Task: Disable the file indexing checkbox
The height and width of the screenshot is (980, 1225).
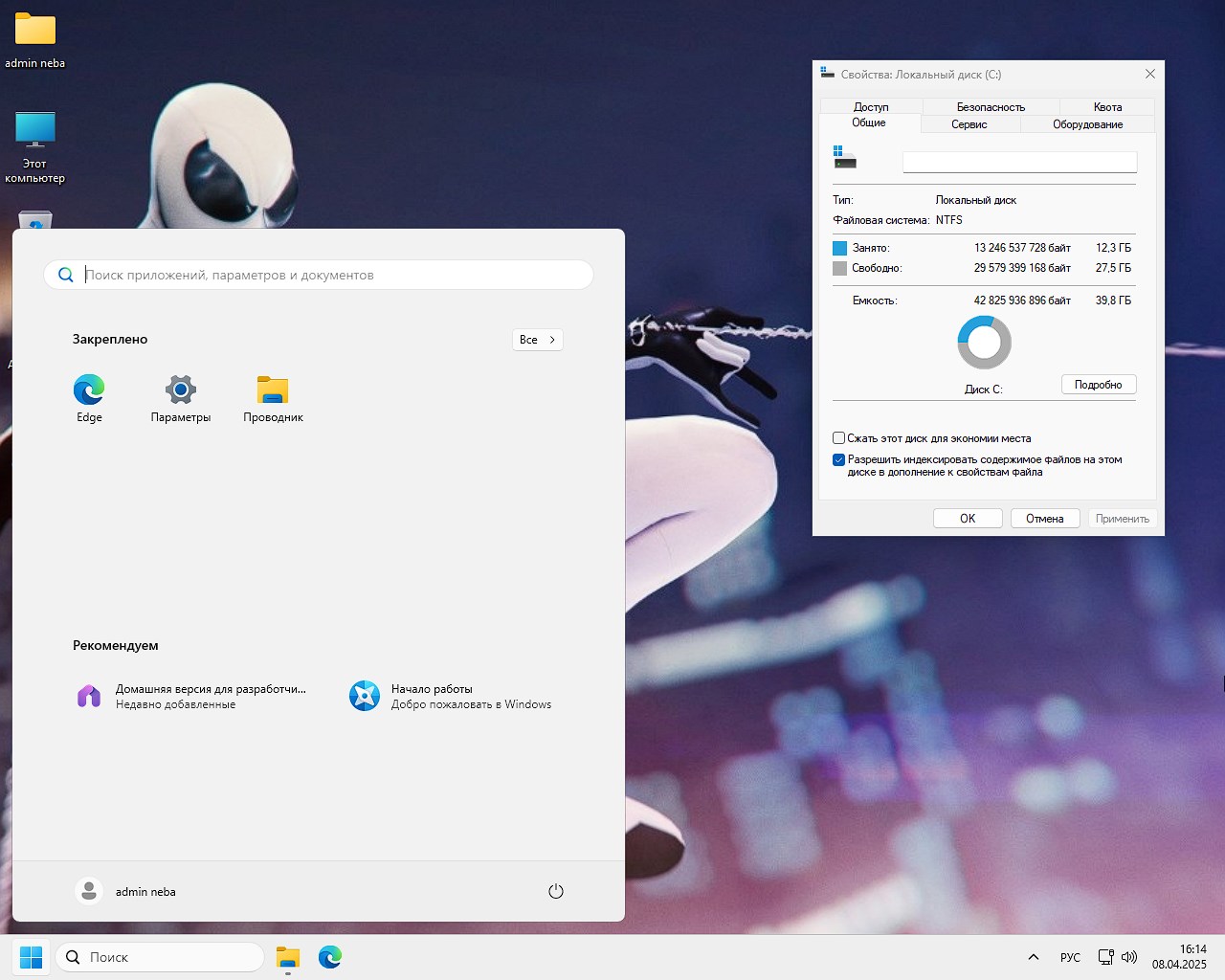Action: point(838,460)
